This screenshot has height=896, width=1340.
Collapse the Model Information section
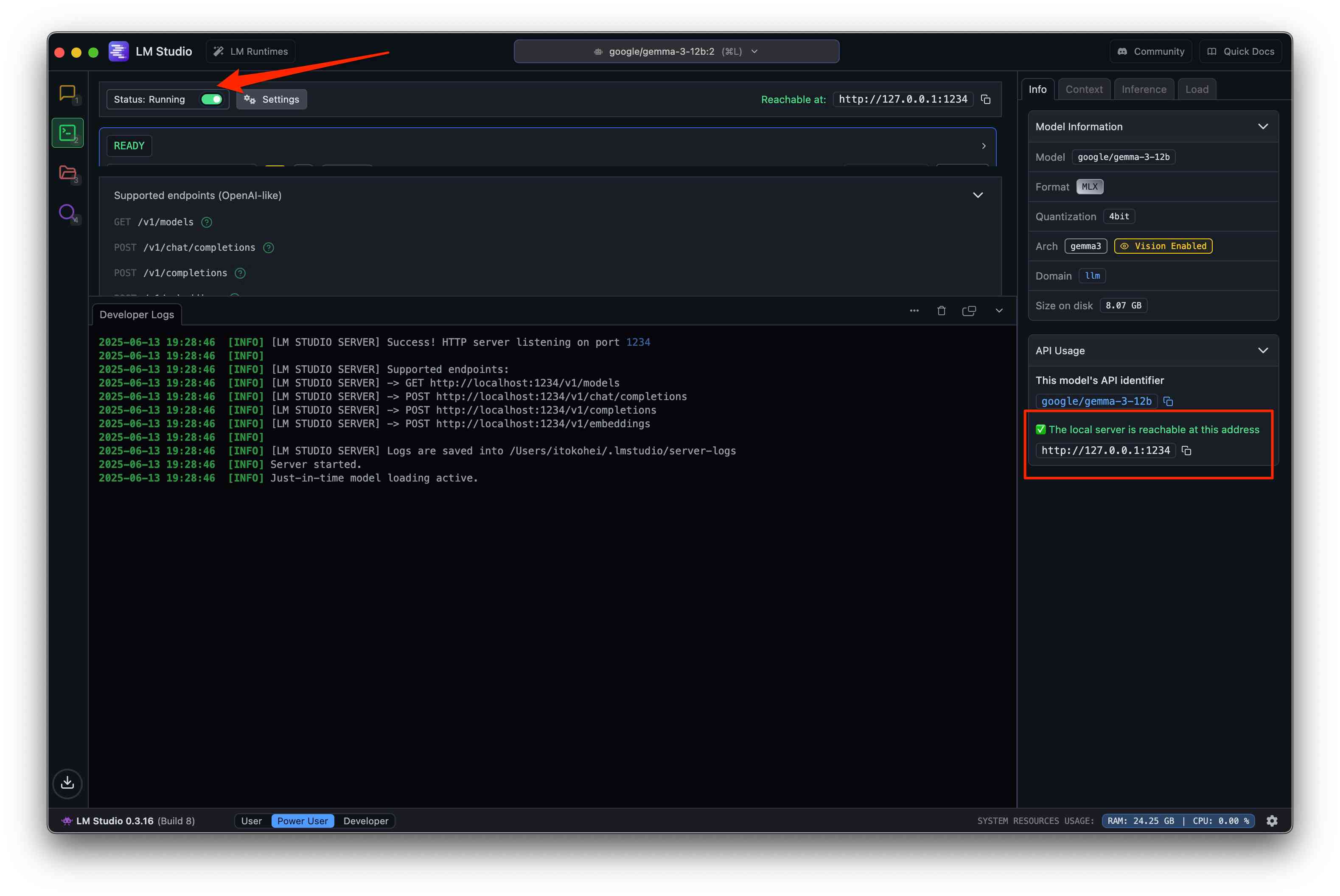click(1263, 126)
